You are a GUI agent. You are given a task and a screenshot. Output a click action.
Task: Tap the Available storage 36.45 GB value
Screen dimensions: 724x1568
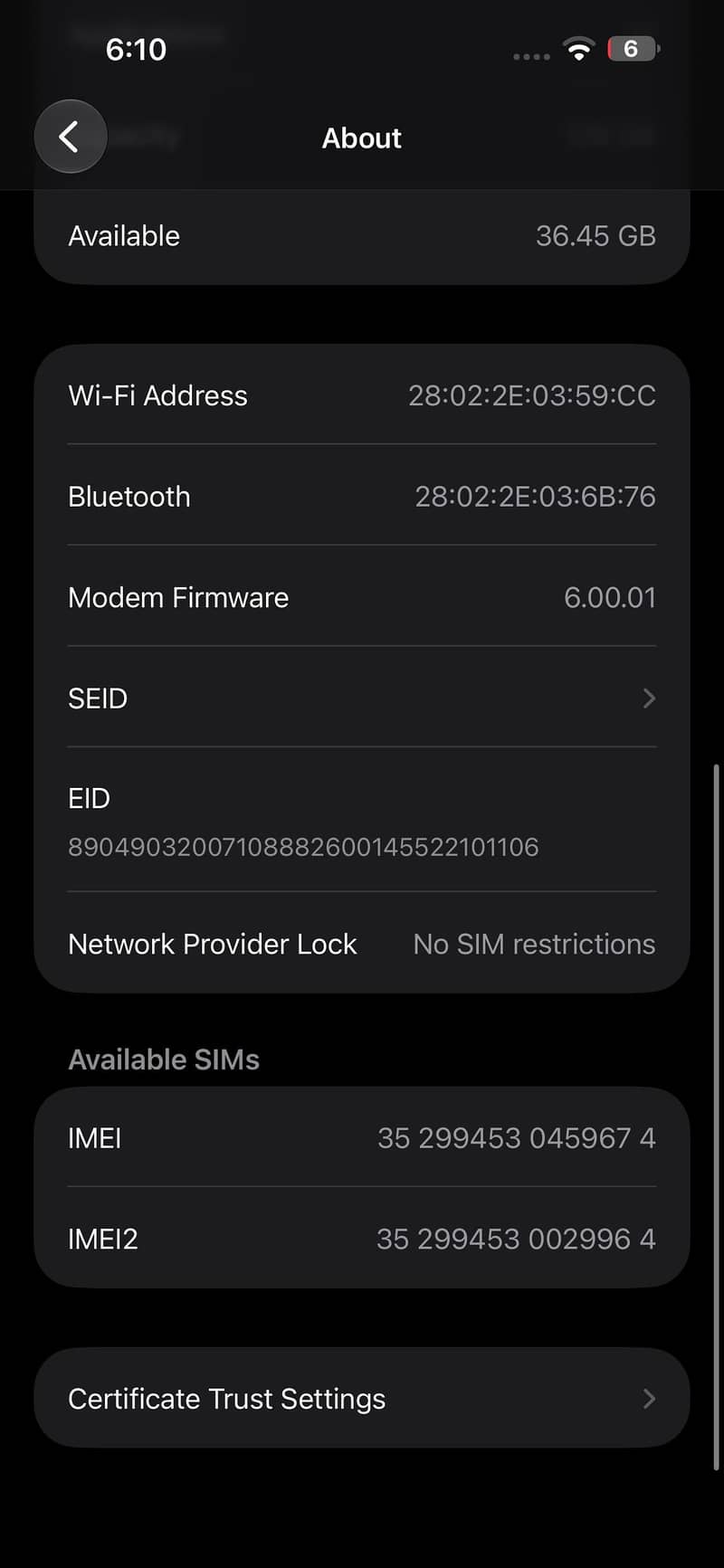pos(595,236)
